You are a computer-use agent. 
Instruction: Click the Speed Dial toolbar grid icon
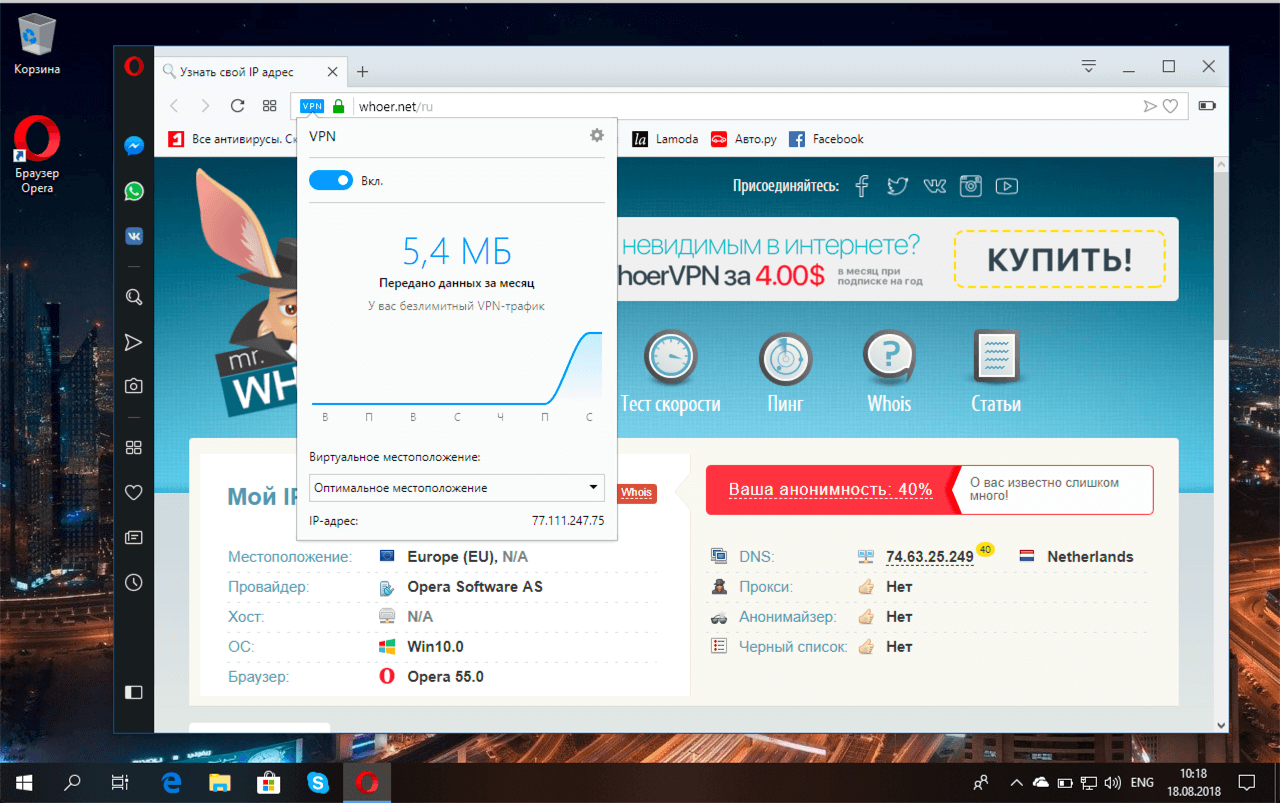[x=269, y=106]
